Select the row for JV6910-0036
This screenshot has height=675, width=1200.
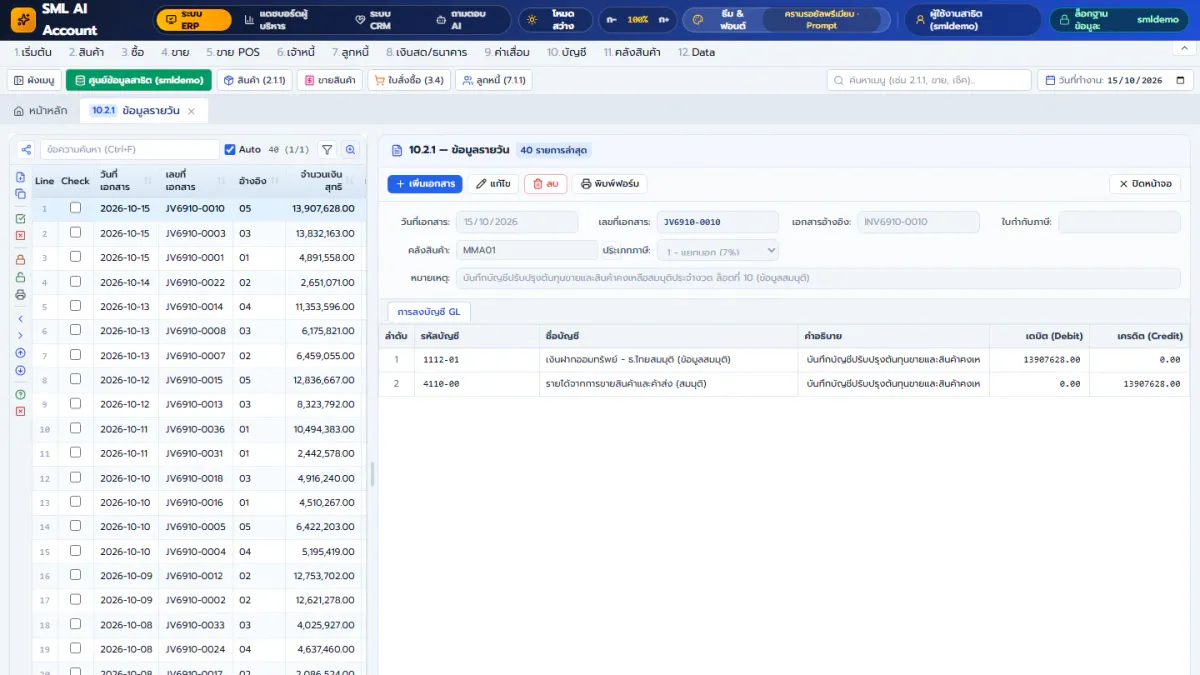[200, 429]
